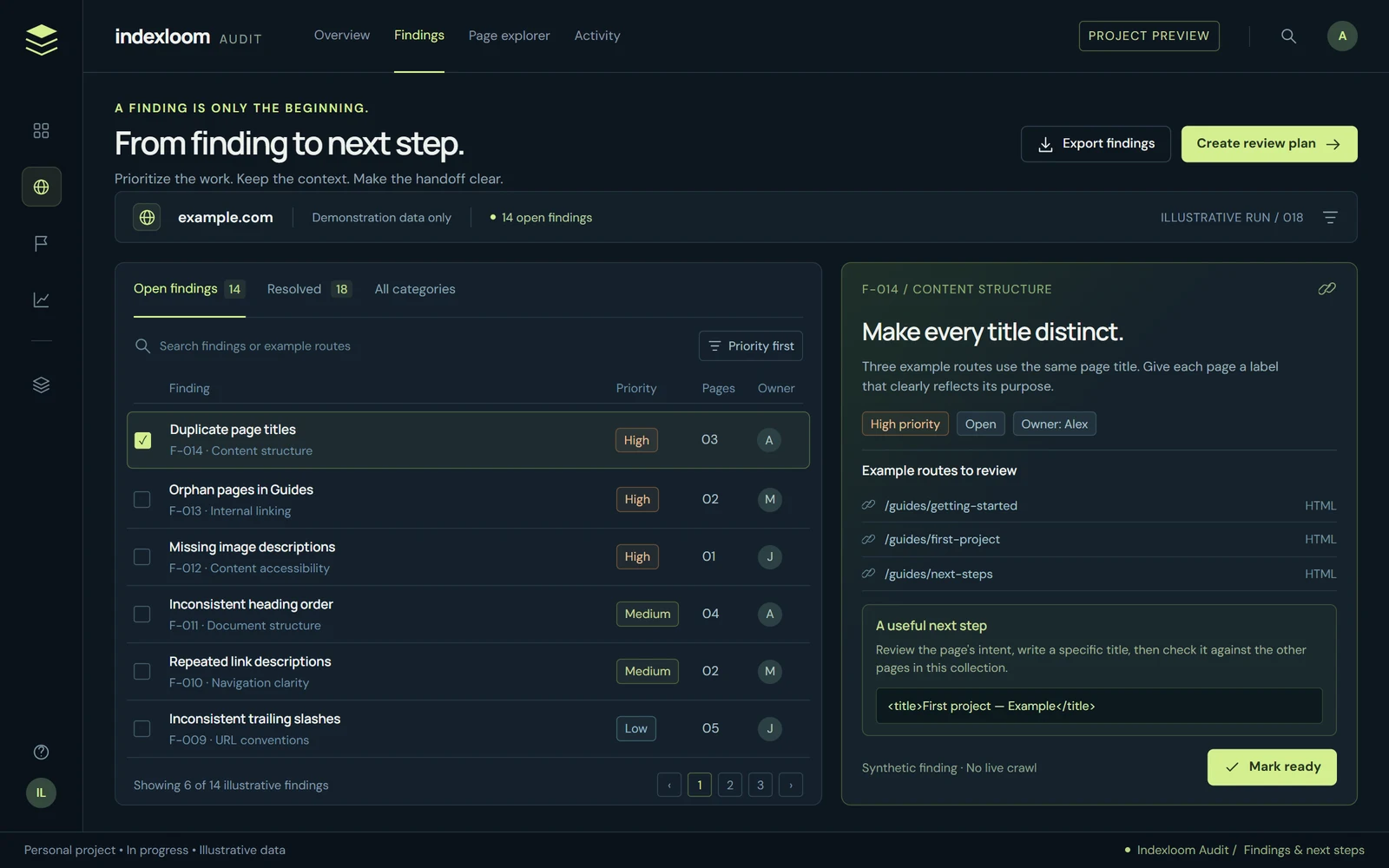Click owner avatar A on Duplicate page titles

coord(768,440)
